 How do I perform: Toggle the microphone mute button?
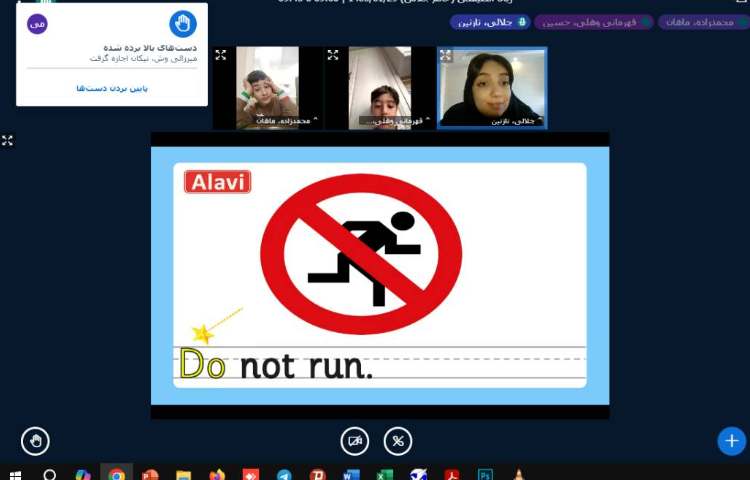[398, 441]
